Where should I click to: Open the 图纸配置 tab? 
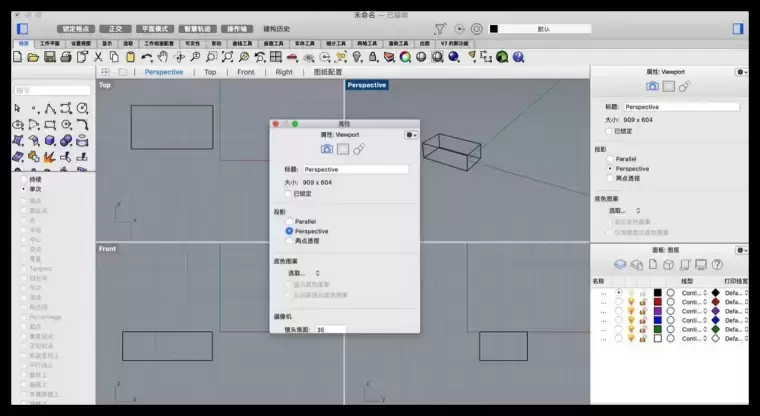tap(328, 72)
